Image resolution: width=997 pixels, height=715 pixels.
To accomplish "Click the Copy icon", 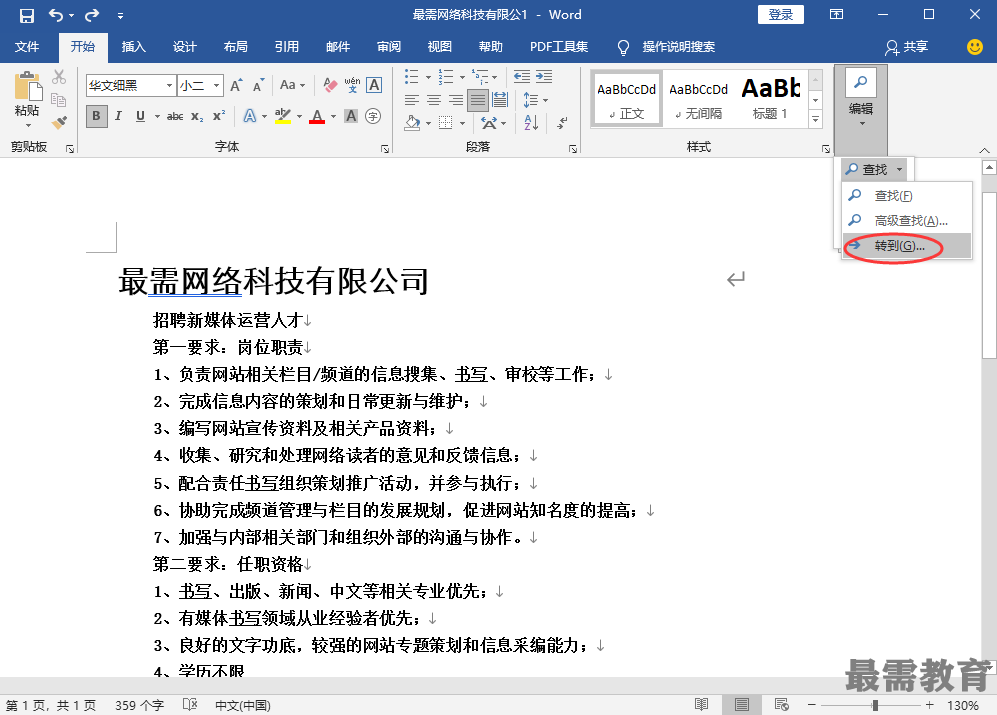I will click(58, 100).
